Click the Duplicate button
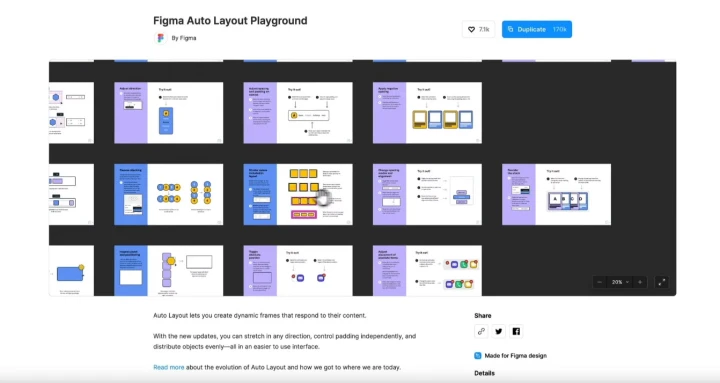 [537, 29]
